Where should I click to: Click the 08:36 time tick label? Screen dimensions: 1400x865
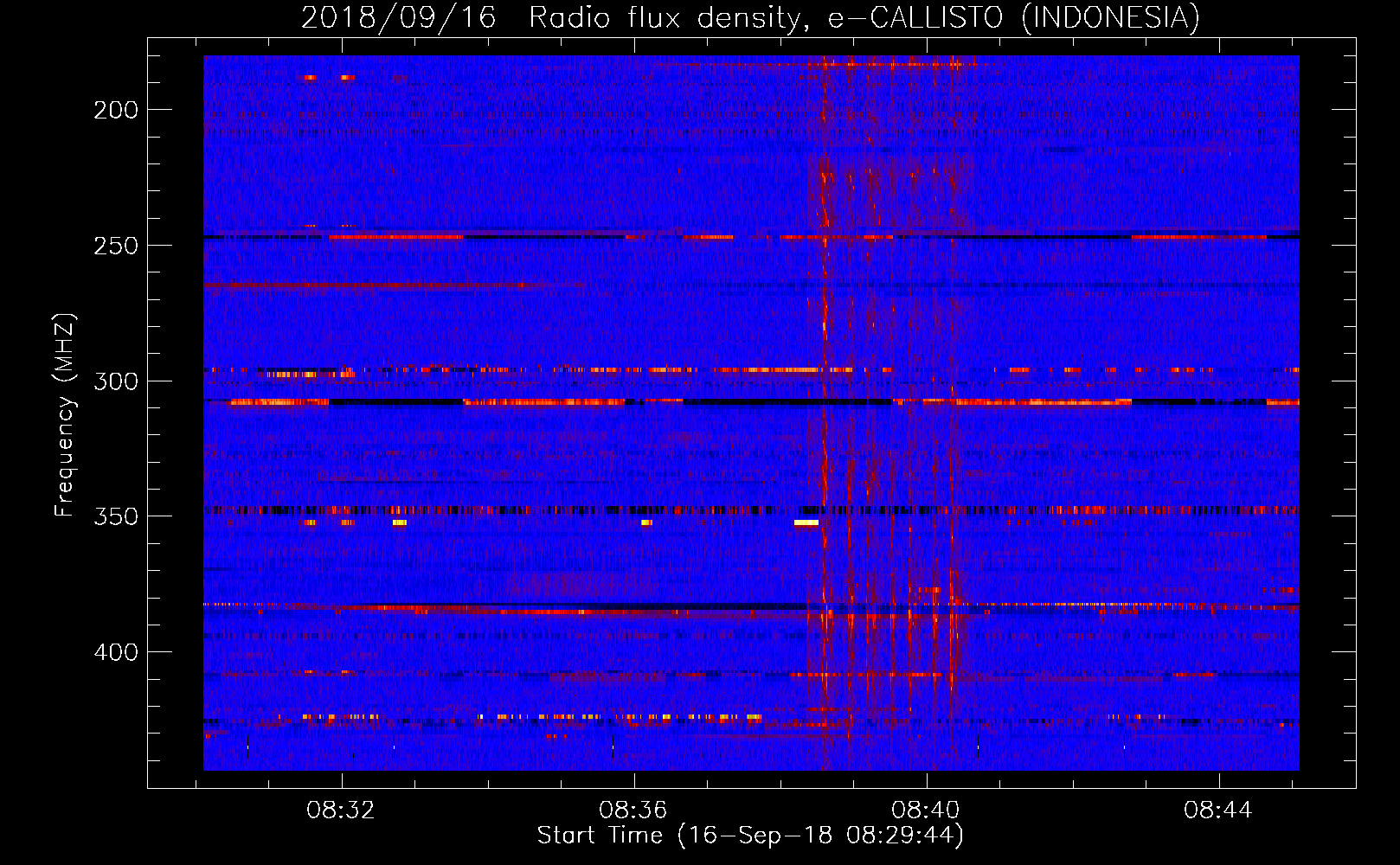pos(633,811)
